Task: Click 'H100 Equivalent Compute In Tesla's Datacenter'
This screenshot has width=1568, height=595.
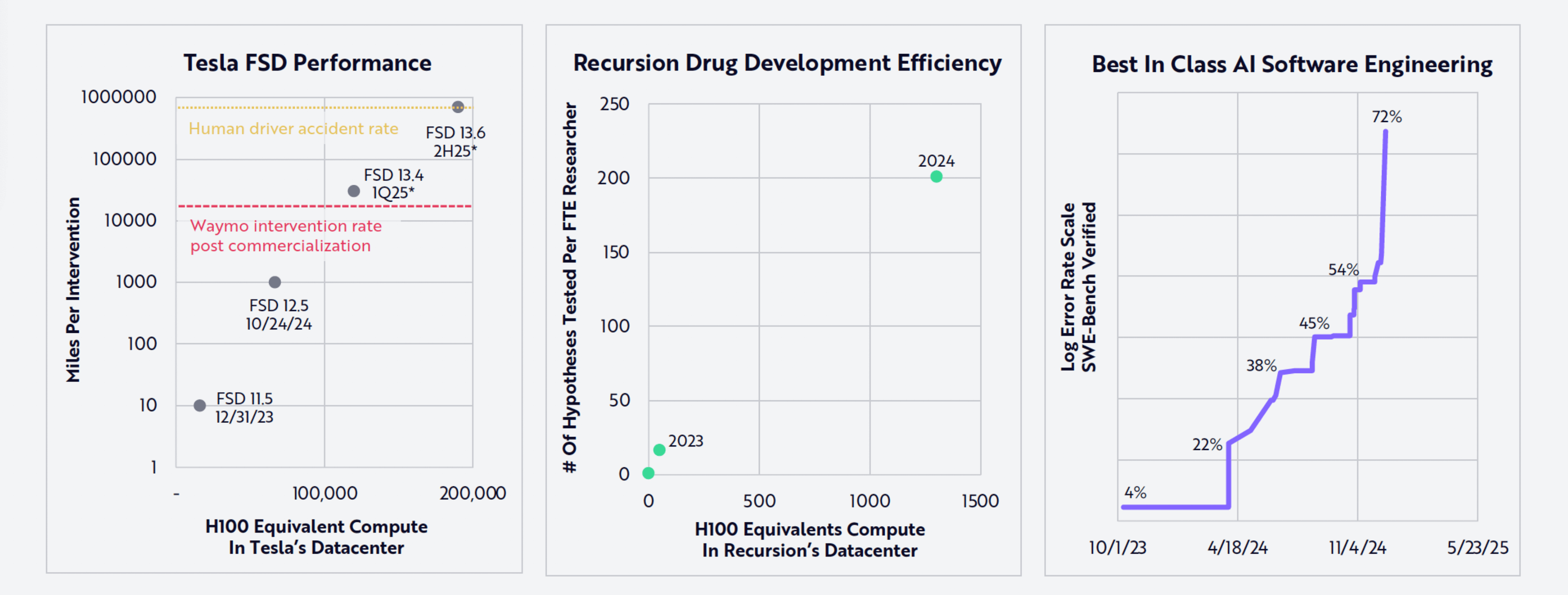Action: coord(317,537)
